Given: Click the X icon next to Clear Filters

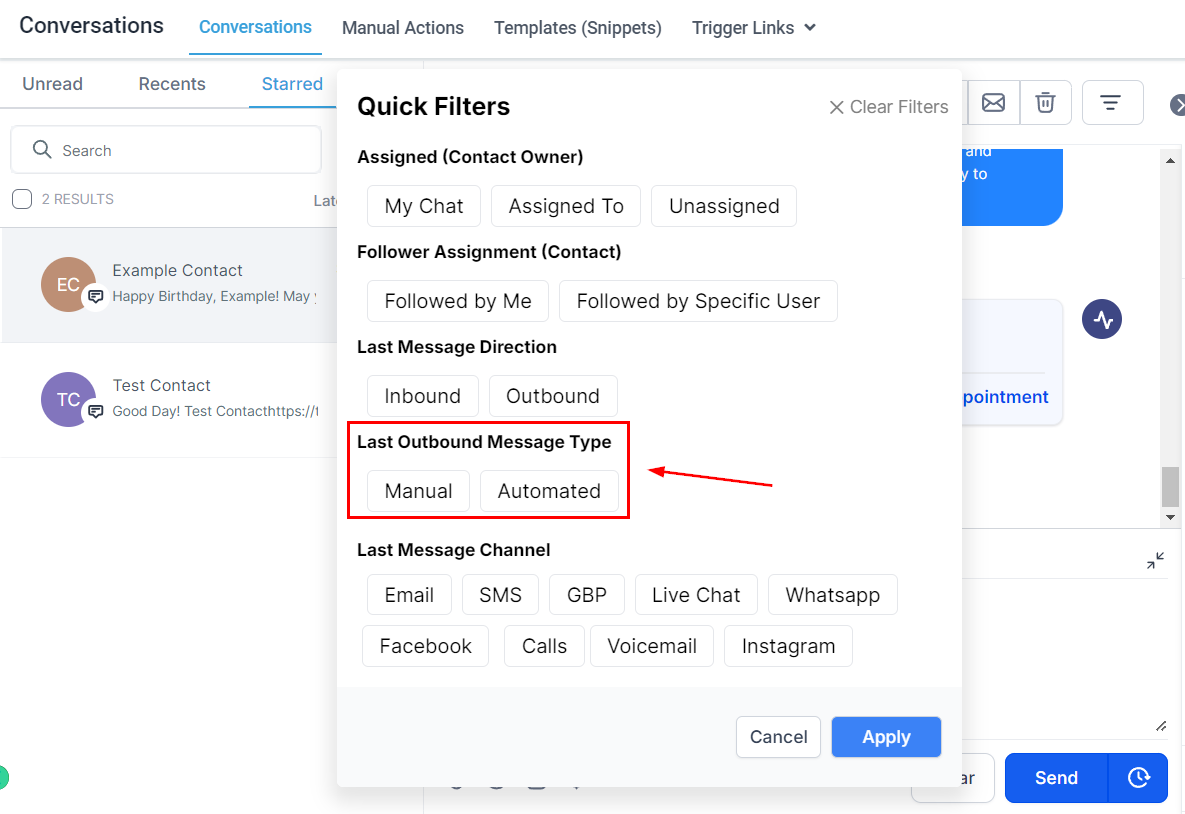Looking at the screenshot, I should (x=836, y=107).
